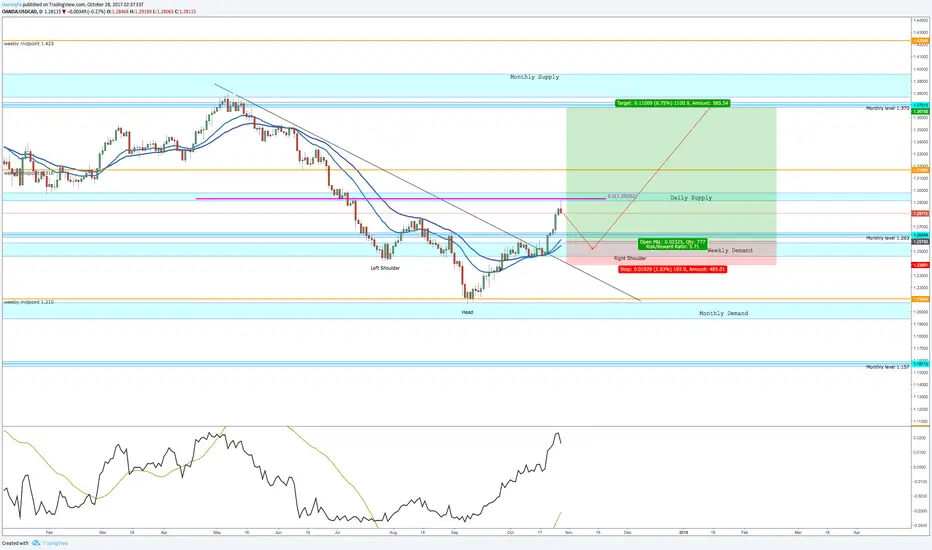The width and height of the screenshot is (932, 550).
Task: Click the red Stop loss label
Action: point(672,269)
